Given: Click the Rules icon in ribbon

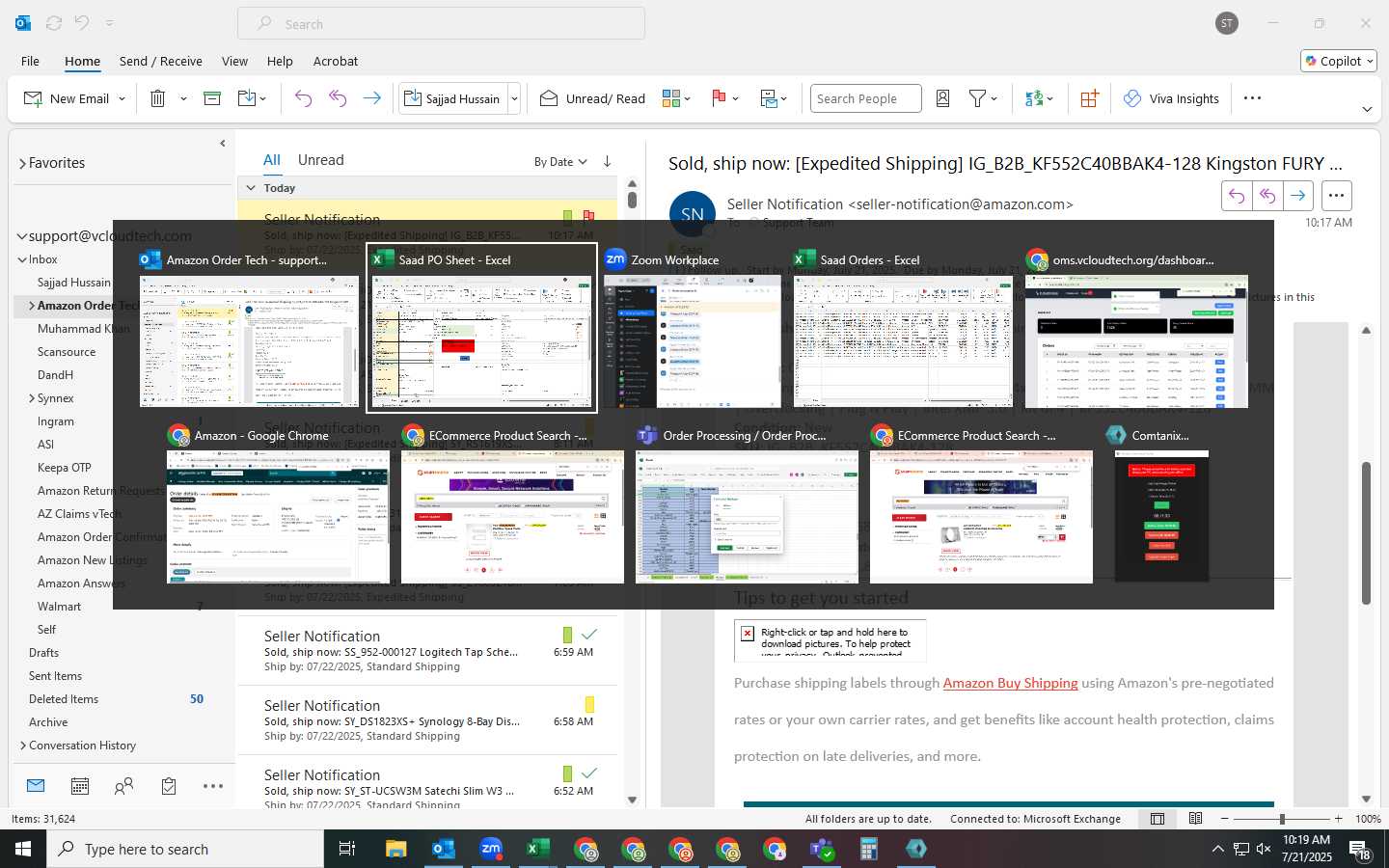Looking at the screenshot, I should tap(769, 98).
